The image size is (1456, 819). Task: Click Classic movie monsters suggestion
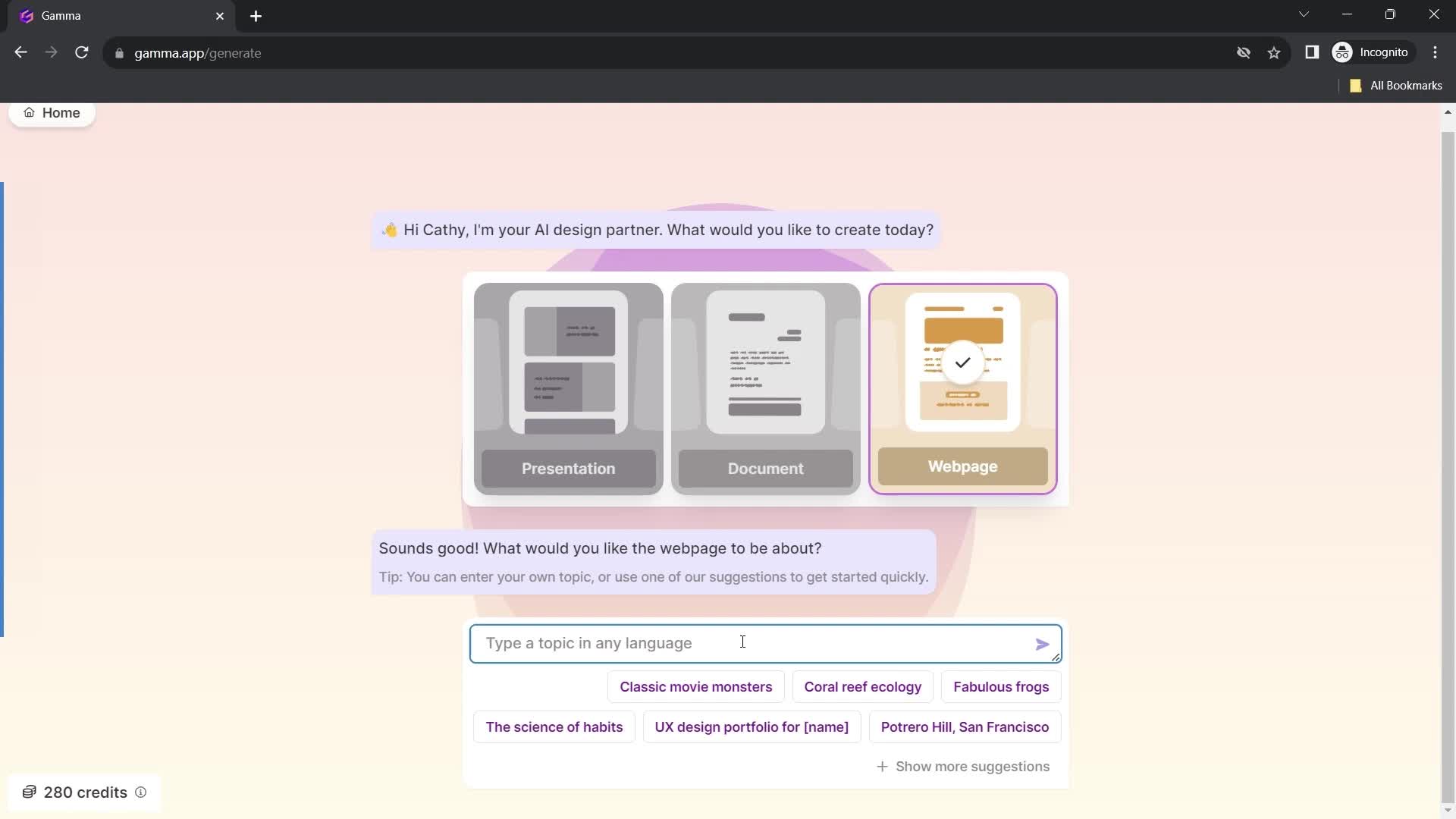coord(695,686)
